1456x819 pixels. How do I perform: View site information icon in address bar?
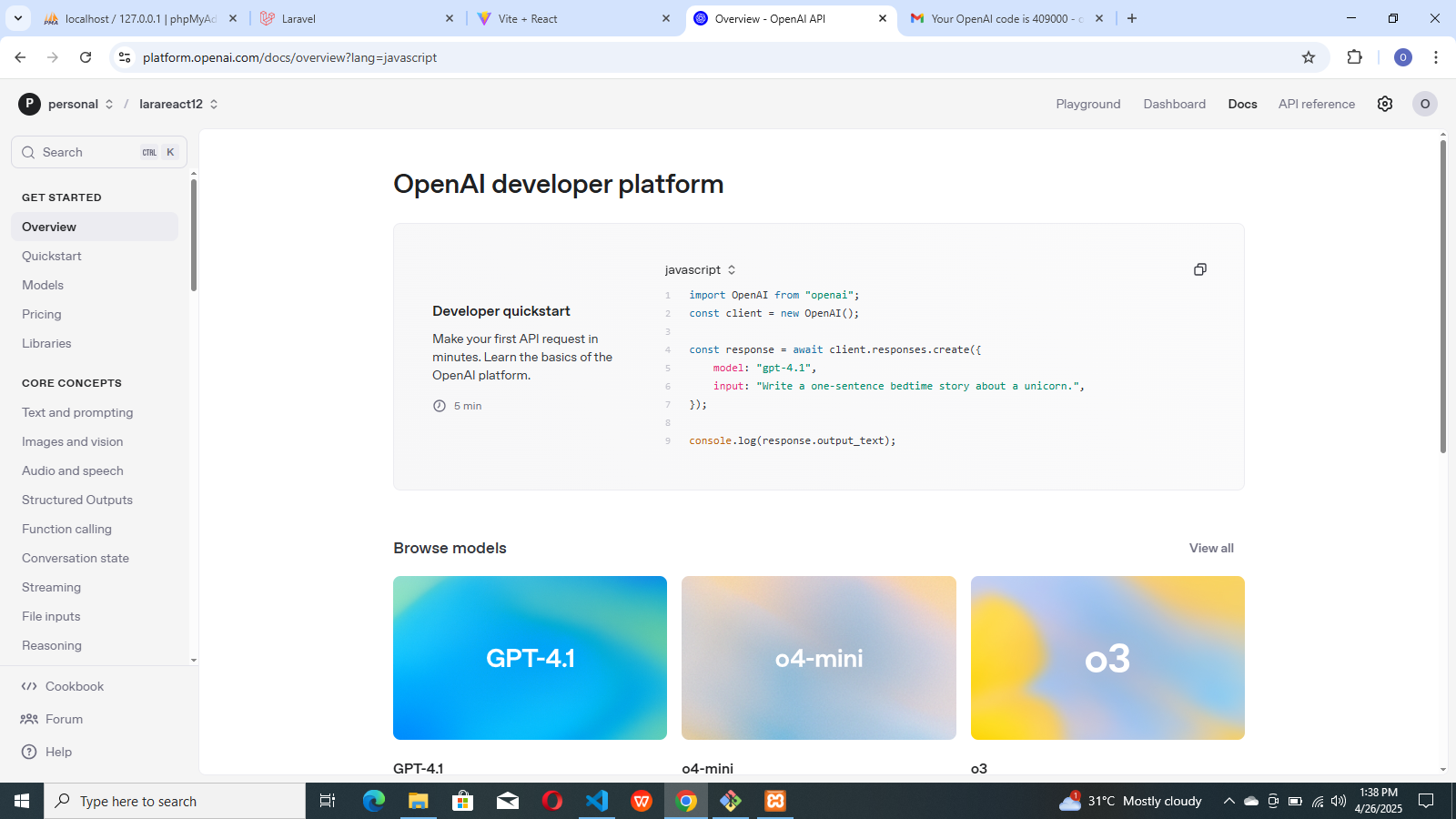(125, 57)
